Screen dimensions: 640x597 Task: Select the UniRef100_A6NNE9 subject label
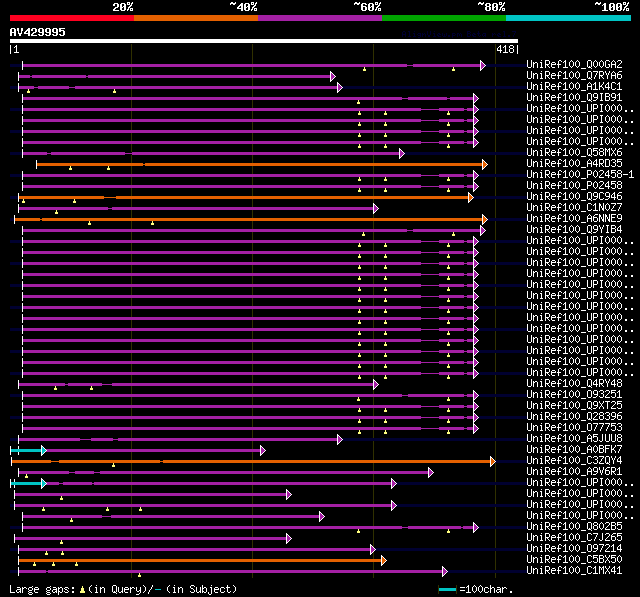[574, 218]
